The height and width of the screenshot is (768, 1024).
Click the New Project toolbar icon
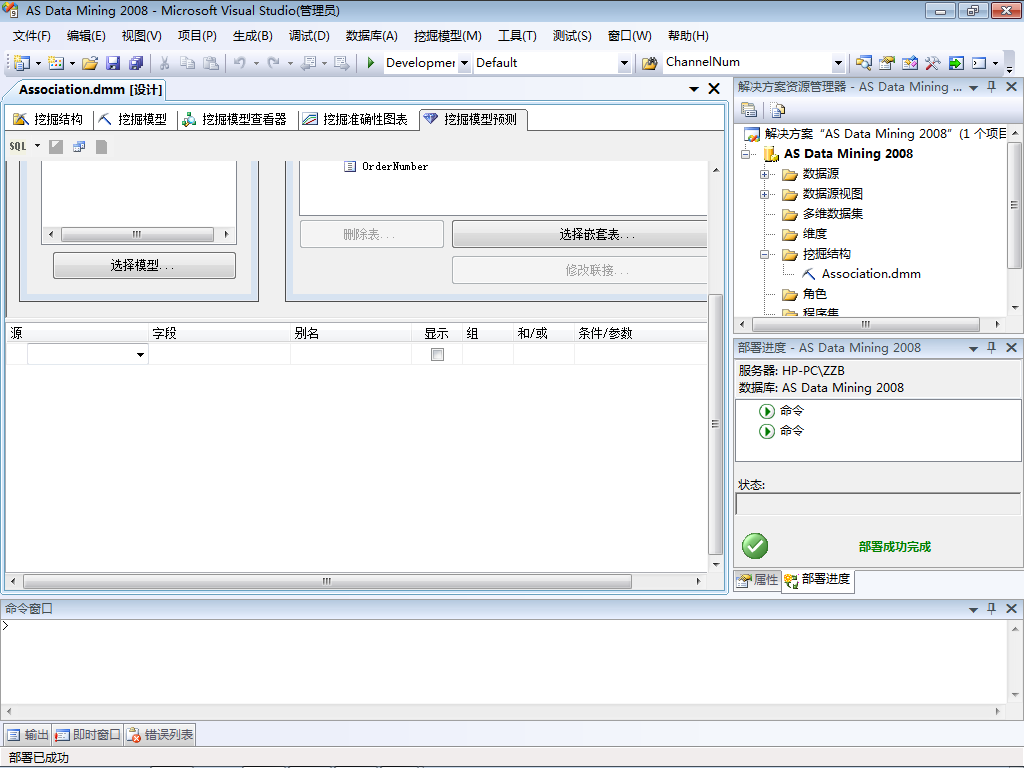22,63
